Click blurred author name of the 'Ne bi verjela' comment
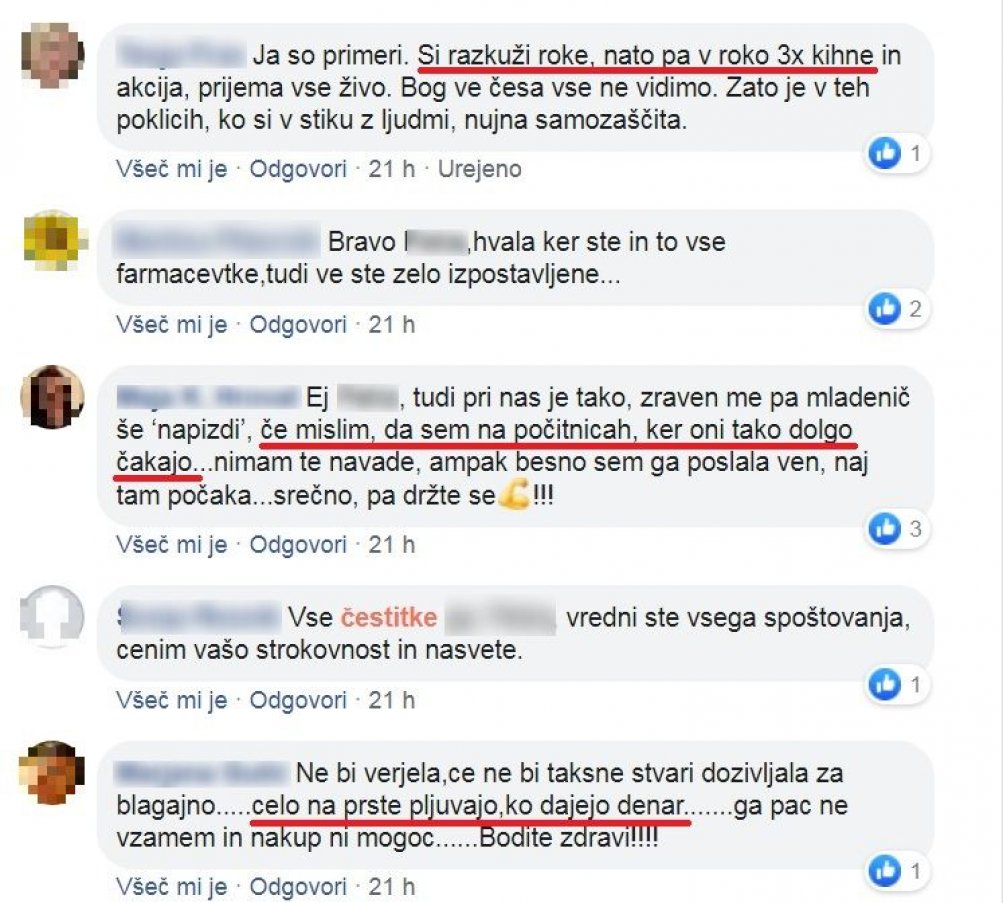 tap(201, 773)
